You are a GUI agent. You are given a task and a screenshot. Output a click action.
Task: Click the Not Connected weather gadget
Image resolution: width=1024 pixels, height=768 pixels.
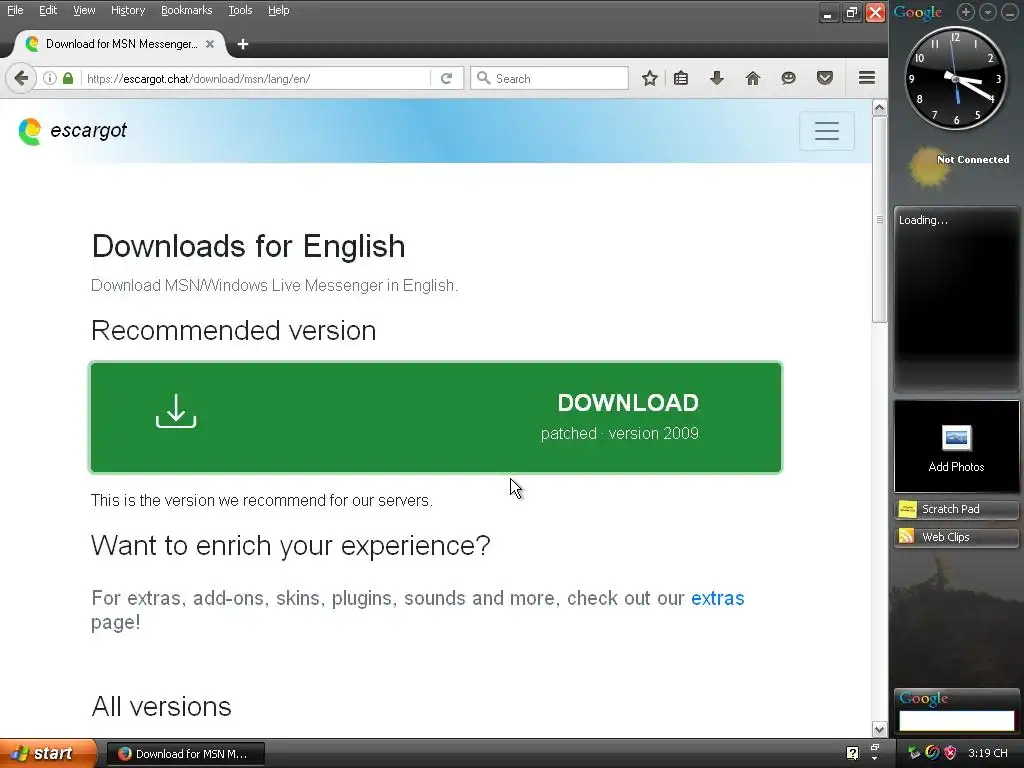click(x=957, y=166)
